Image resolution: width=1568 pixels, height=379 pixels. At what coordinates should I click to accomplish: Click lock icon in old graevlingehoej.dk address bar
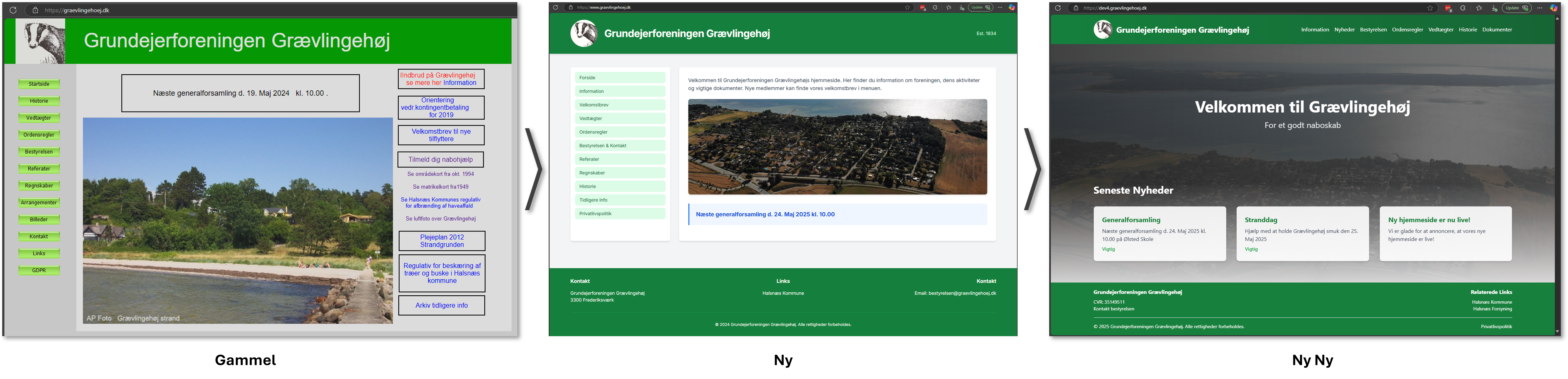(x=35, y=10)
